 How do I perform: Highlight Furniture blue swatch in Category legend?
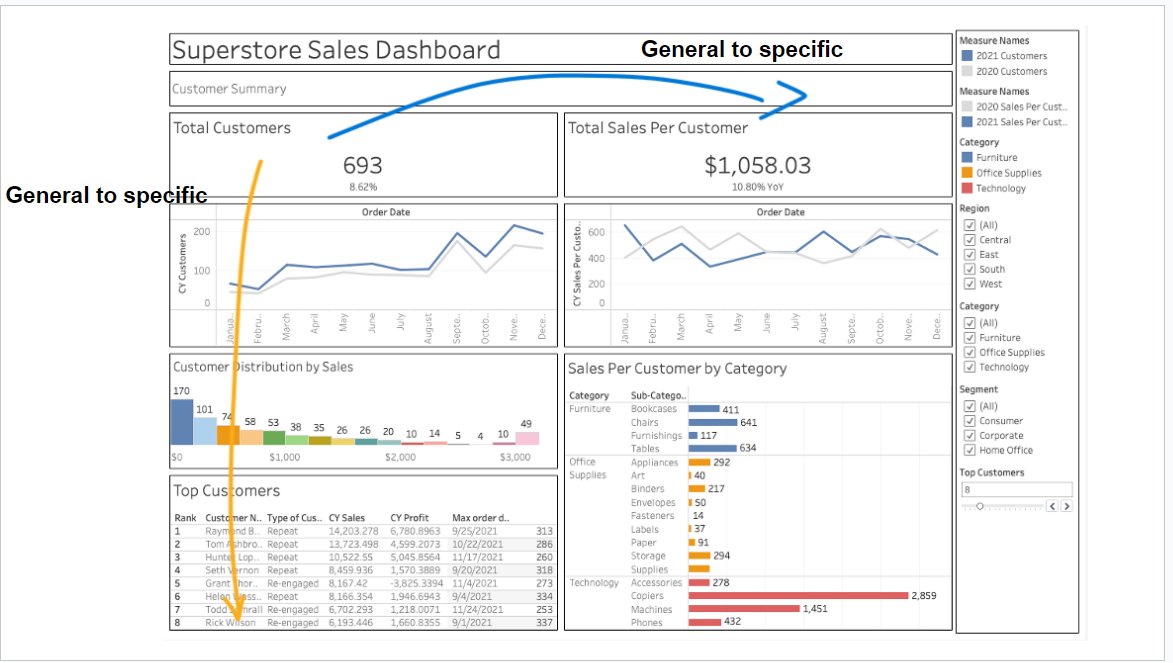coord(967,157)
